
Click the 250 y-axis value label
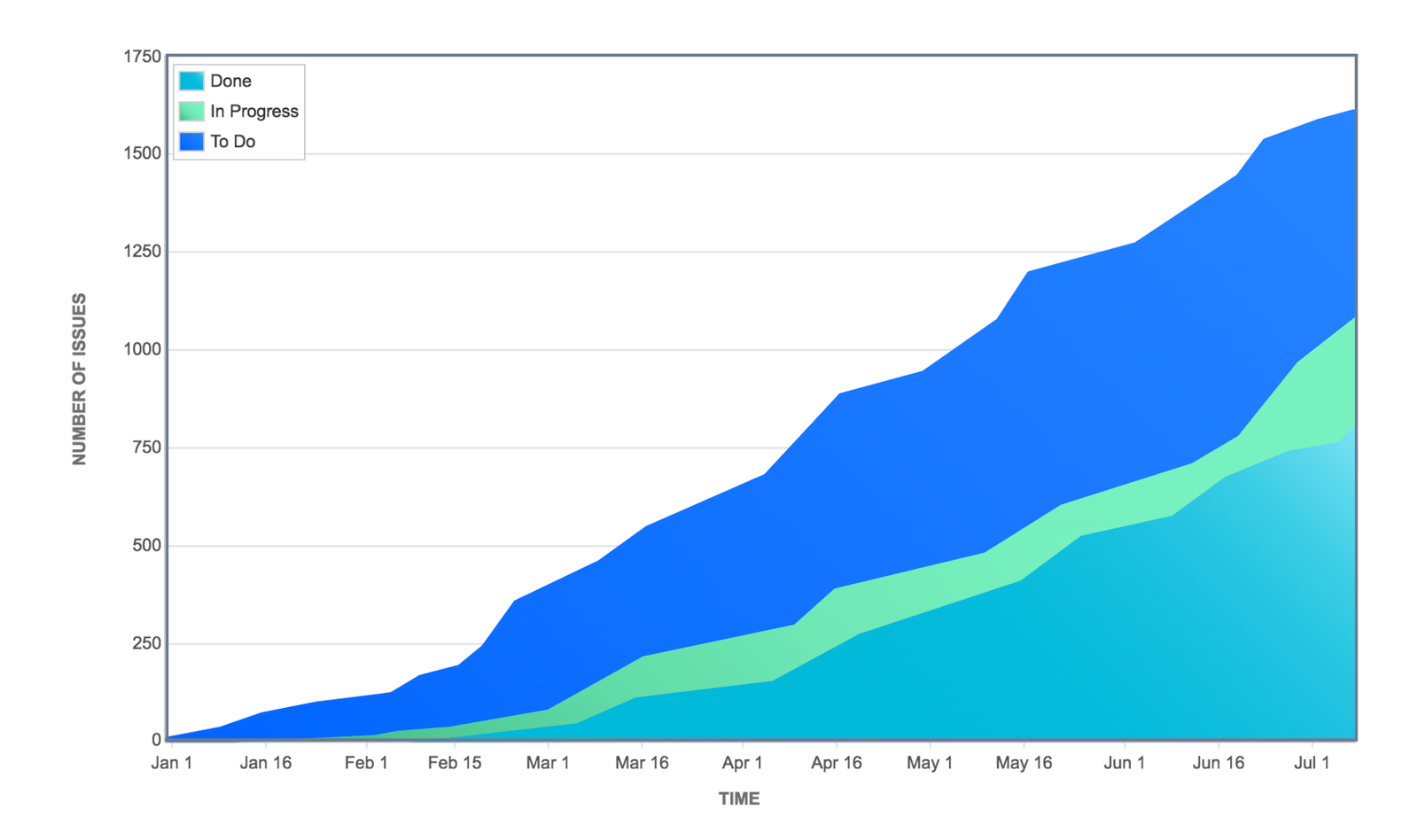point(146,643)
